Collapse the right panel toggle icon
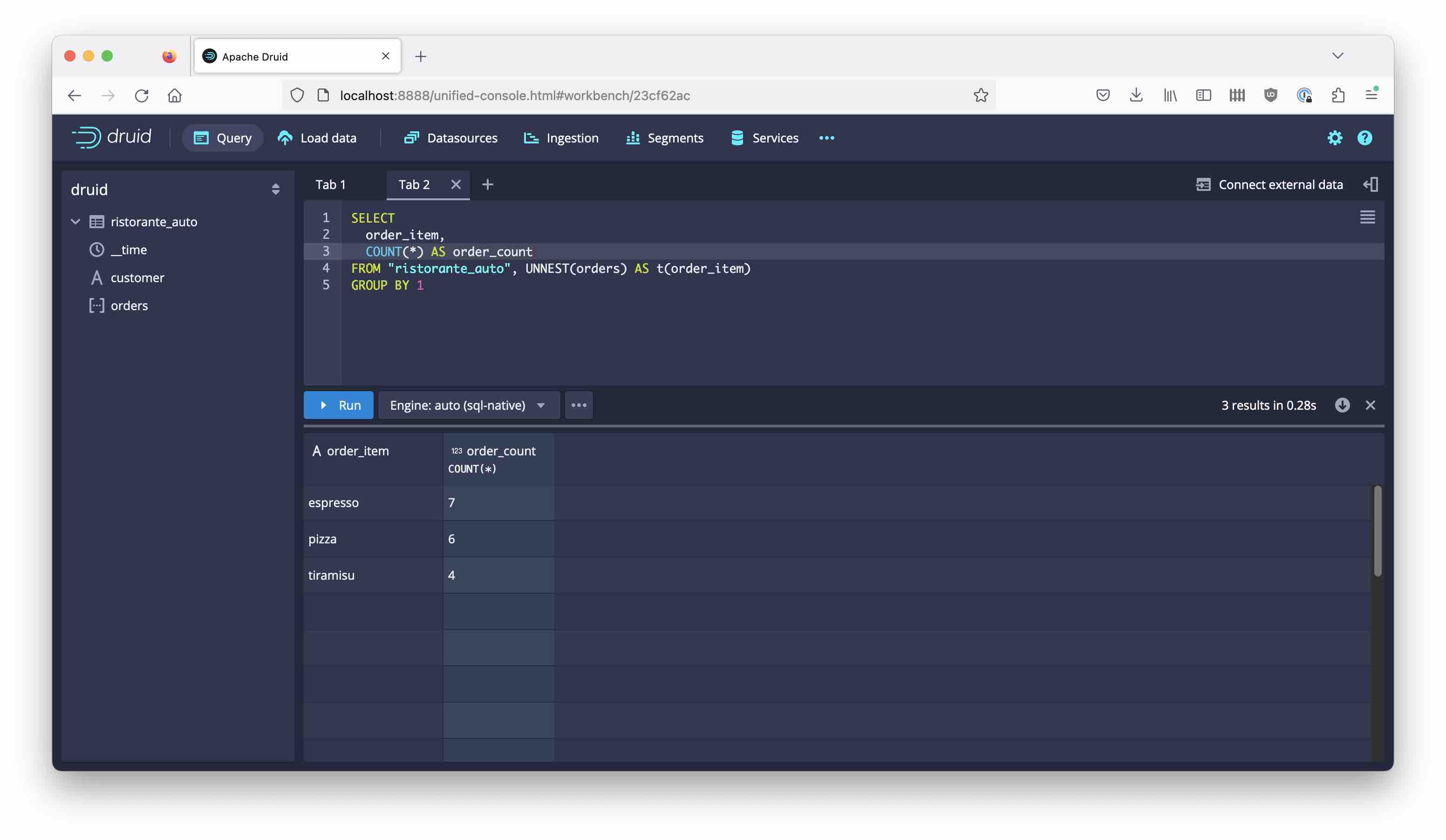 click(x=1371, y=185)
